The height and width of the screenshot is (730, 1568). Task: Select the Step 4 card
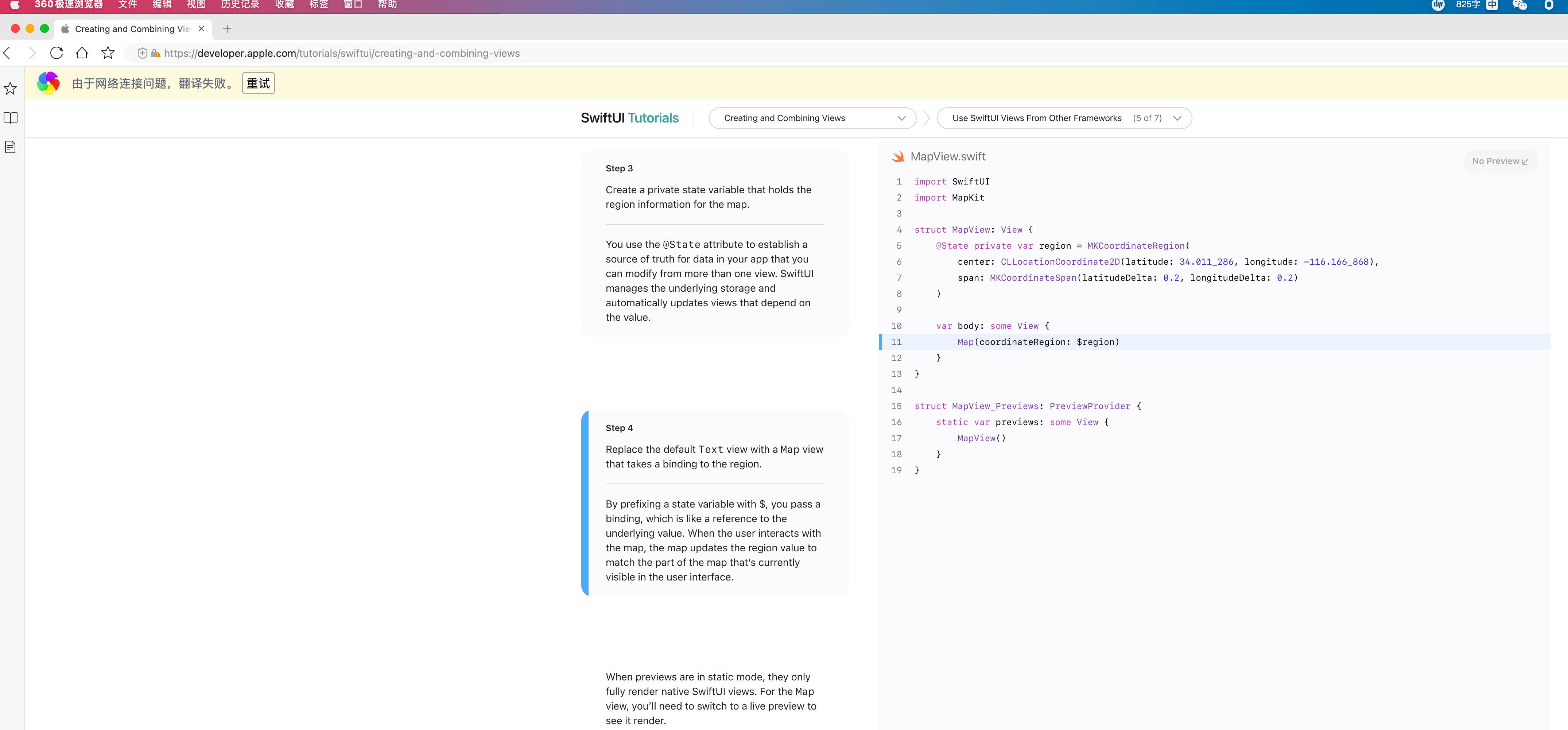point(715,503)
